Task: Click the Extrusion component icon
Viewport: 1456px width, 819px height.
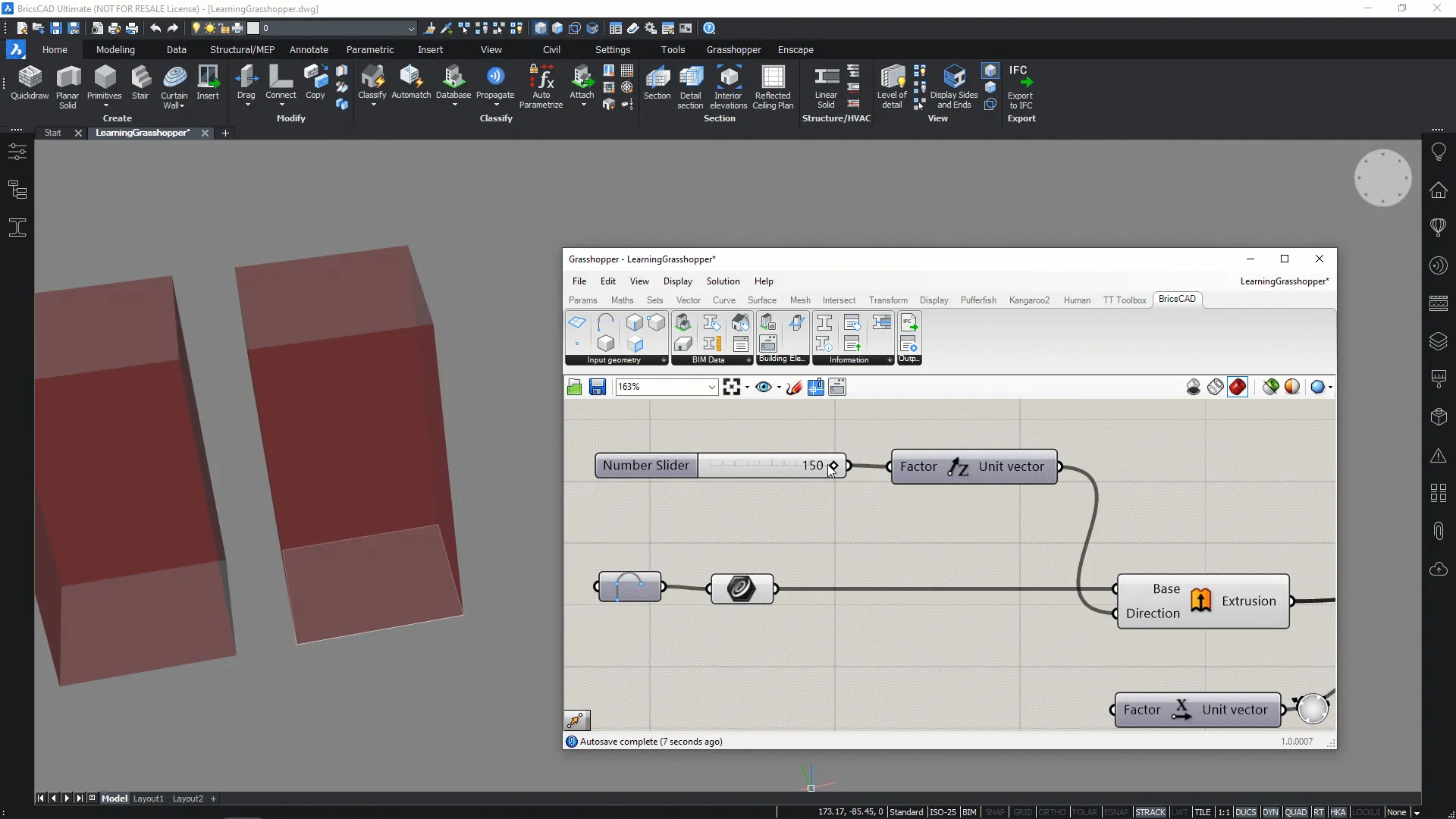Action: click(x=1200, y=601)
